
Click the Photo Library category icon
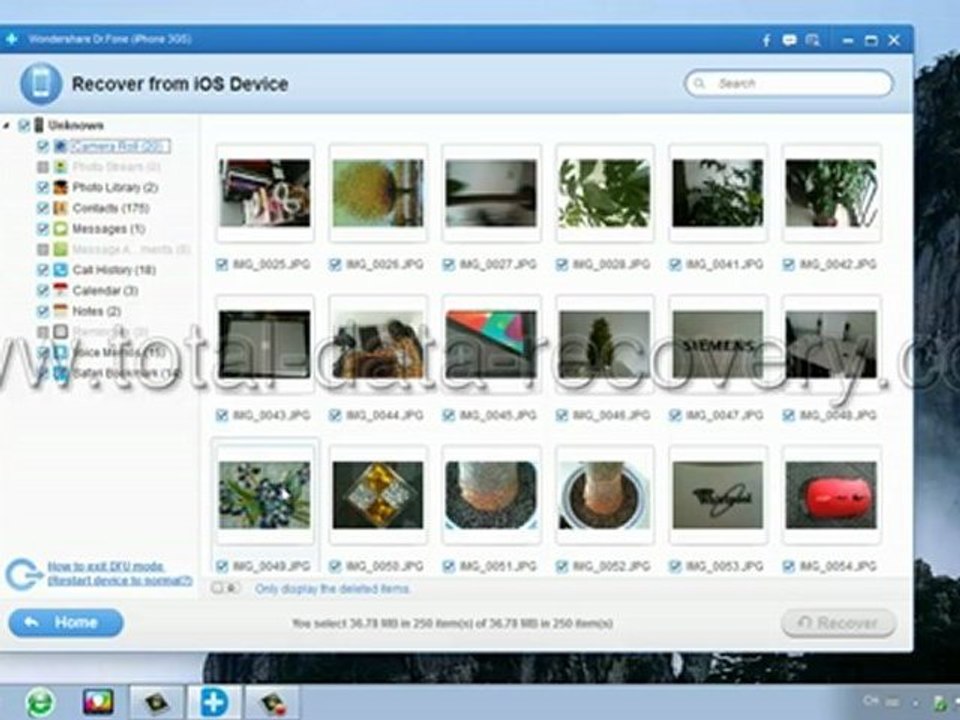[60, 187]
